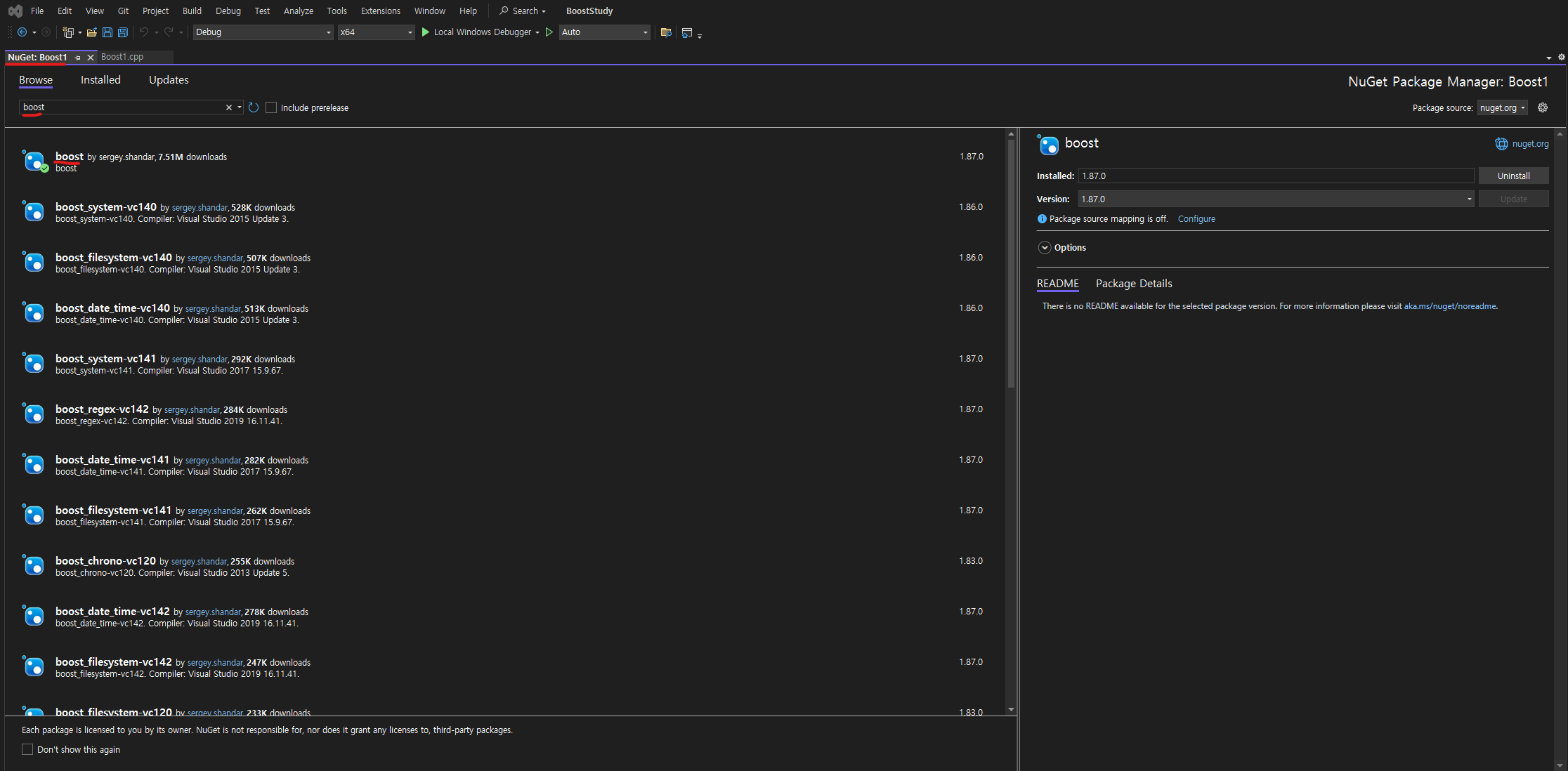Click the tab well settings gear icon
The width and height of the screenshot is (1568, 771).
[x=1562, y=58]
